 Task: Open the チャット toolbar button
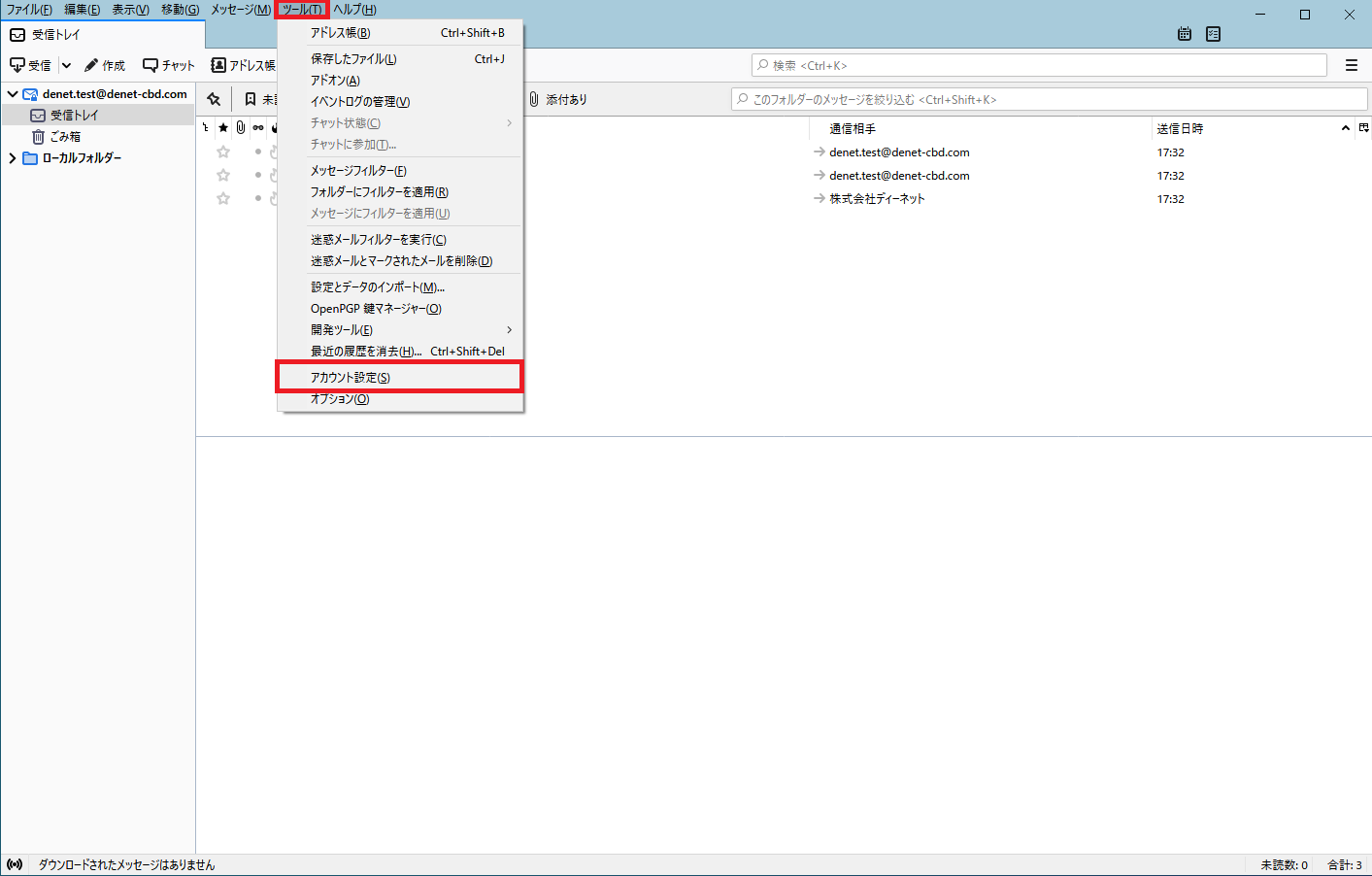point(169,65)
